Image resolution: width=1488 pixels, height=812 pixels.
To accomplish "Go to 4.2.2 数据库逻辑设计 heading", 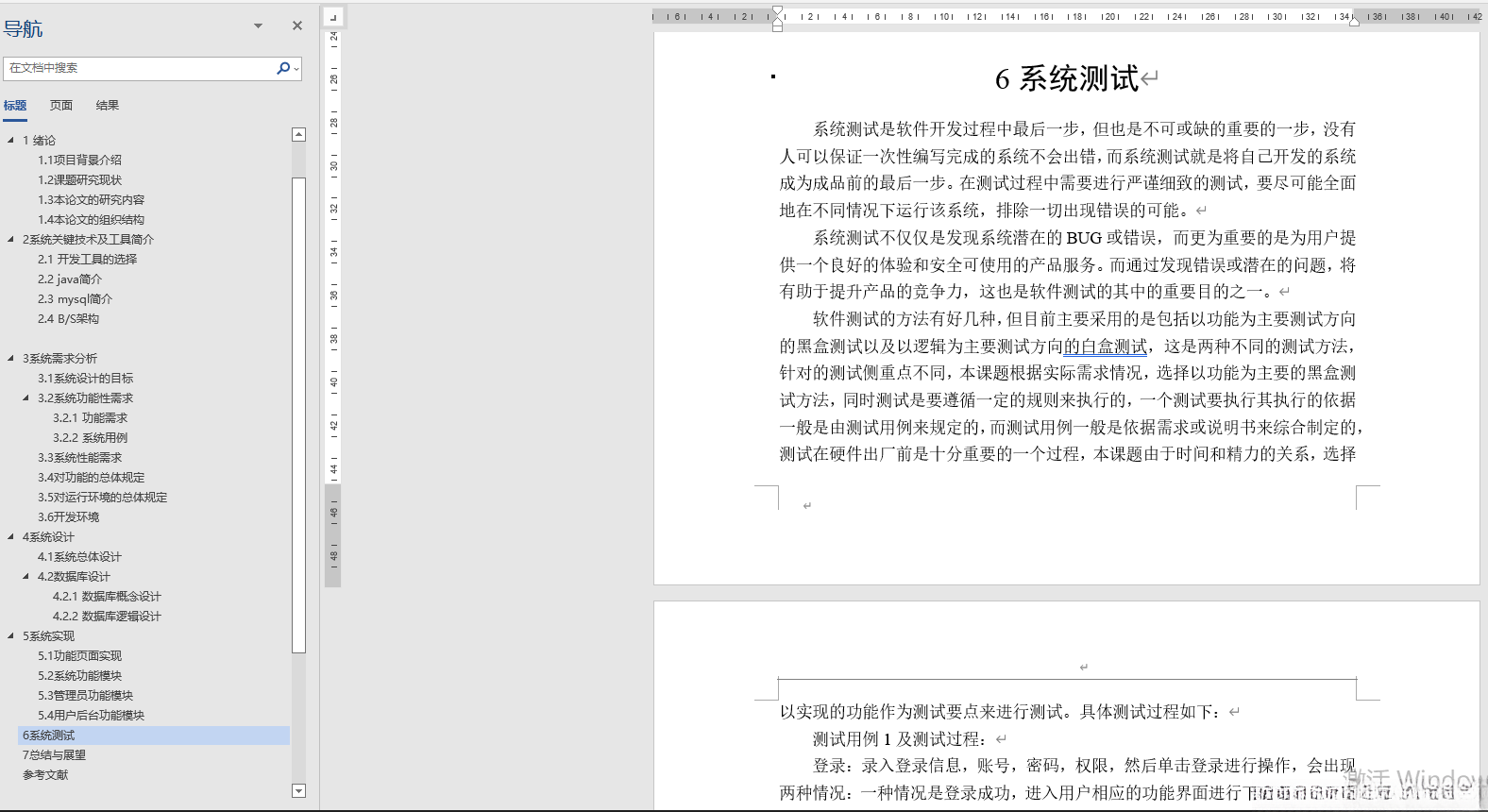I will point(107,617).
